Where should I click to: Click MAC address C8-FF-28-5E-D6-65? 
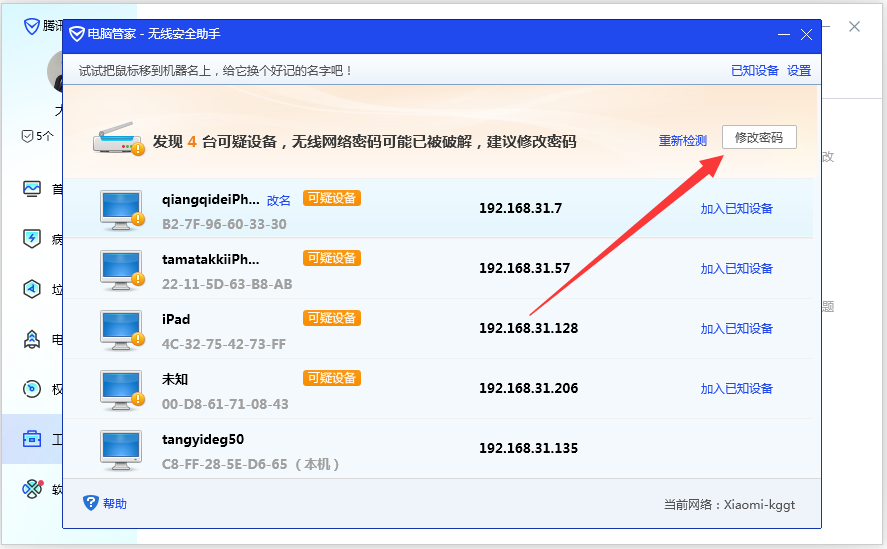click(x=225, y=465)
